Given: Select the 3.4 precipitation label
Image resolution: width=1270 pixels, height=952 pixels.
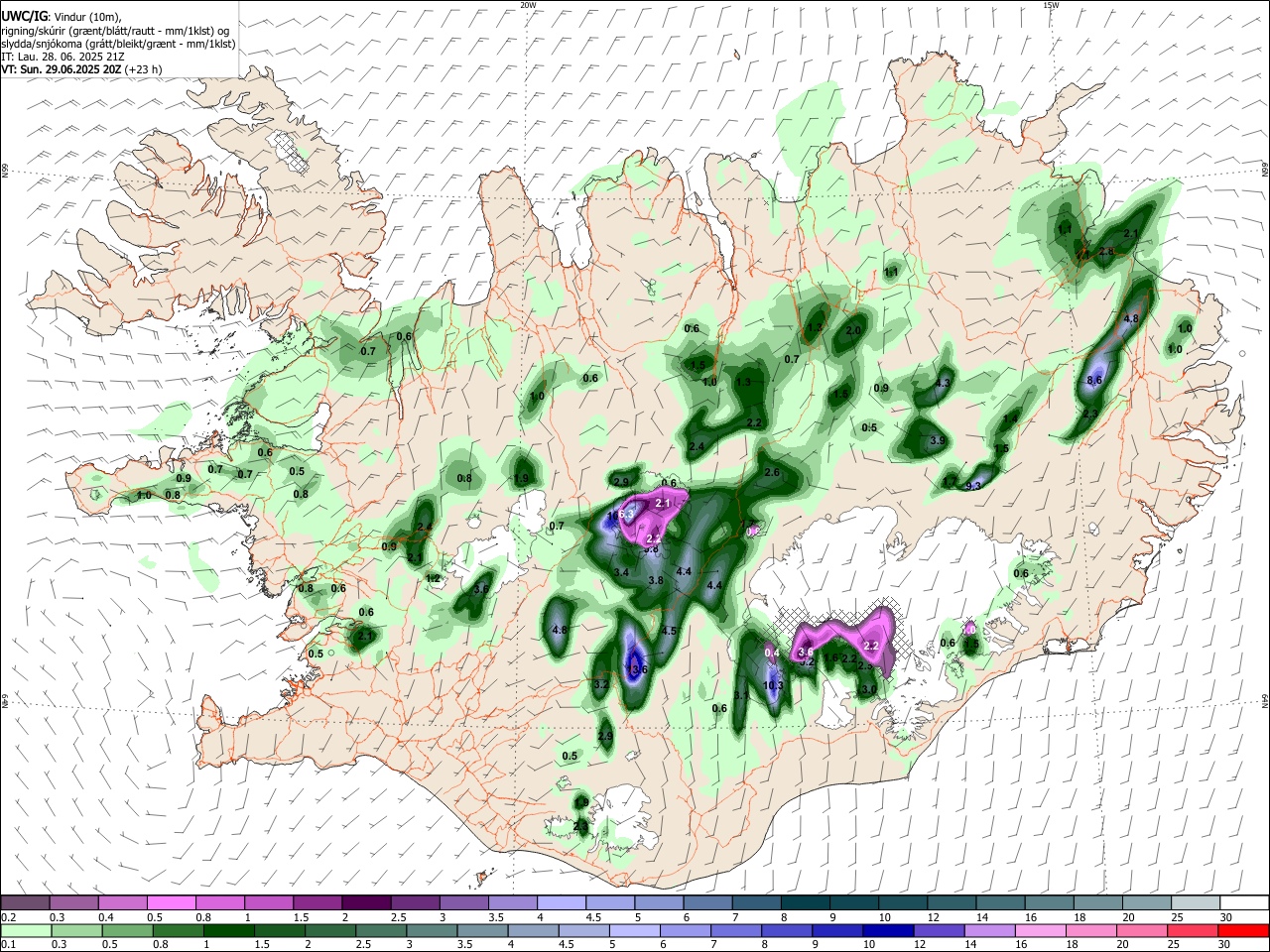Looking at the screenshot, I should (622, 572).
